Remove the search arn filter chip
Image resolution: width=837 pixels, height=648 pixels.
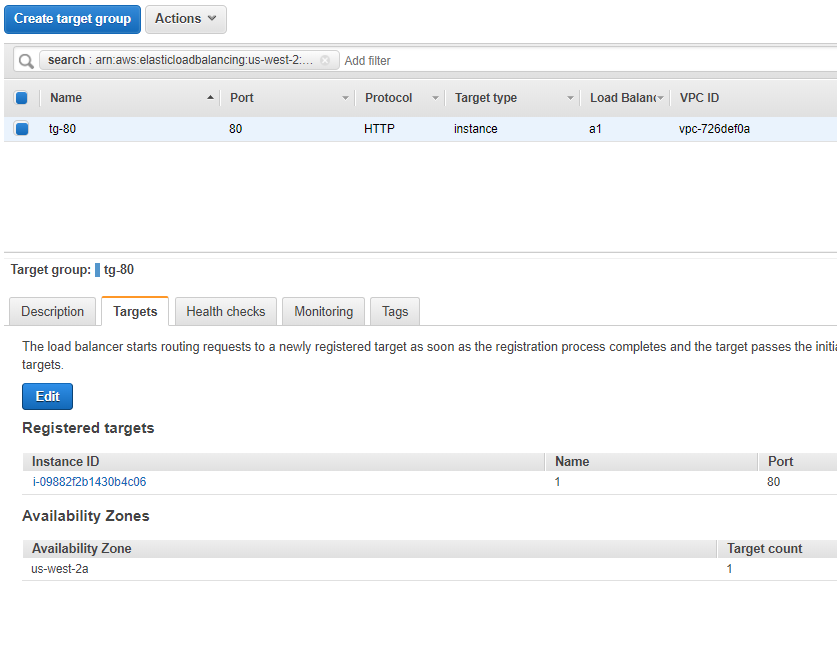tap(325, 60)
